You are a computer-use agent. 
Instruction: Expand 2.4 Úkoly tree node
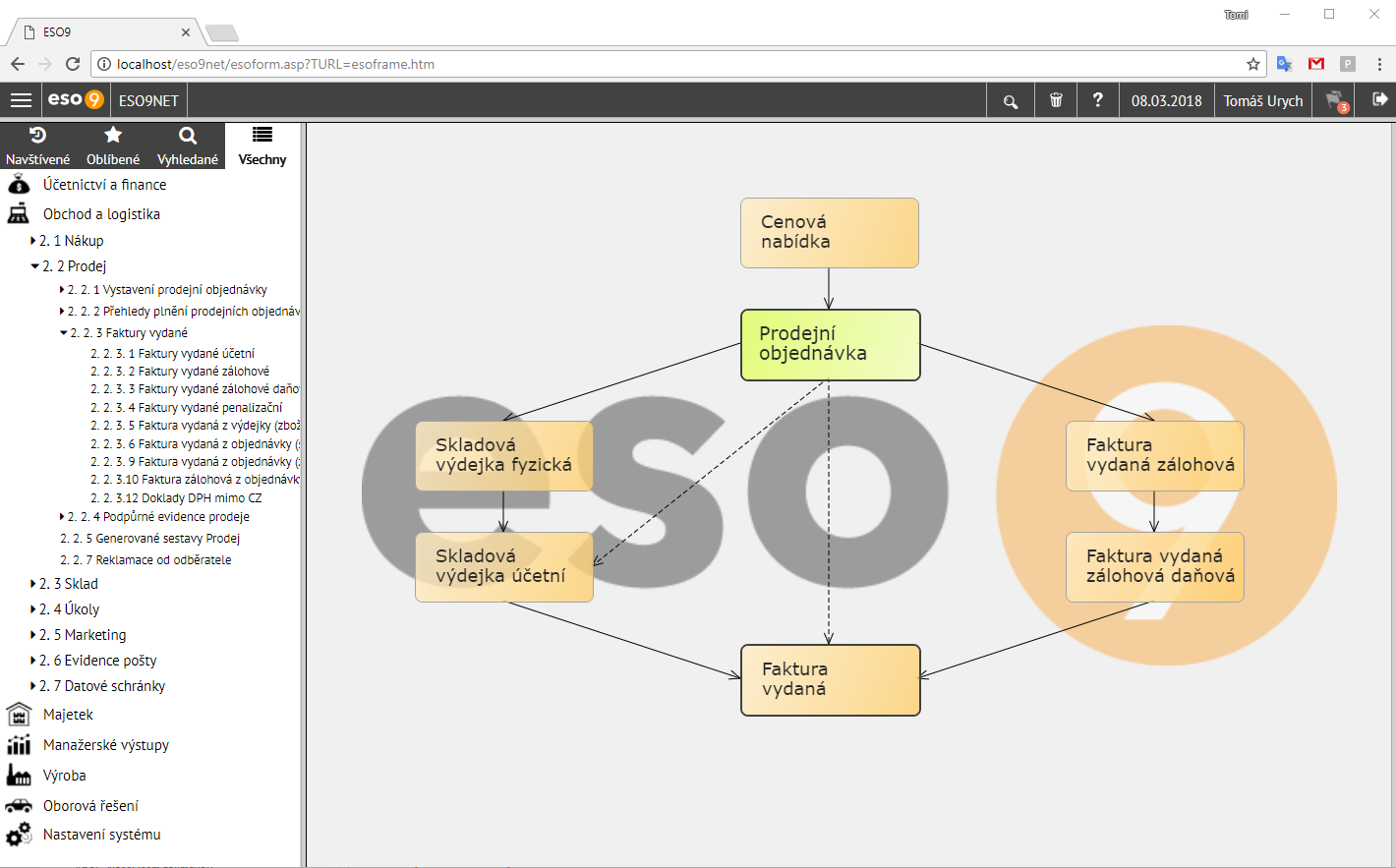(33, 608)
